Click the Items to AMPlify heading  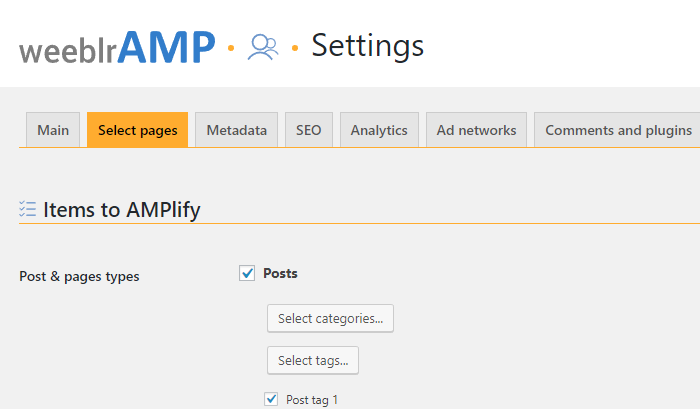(121, 209)
